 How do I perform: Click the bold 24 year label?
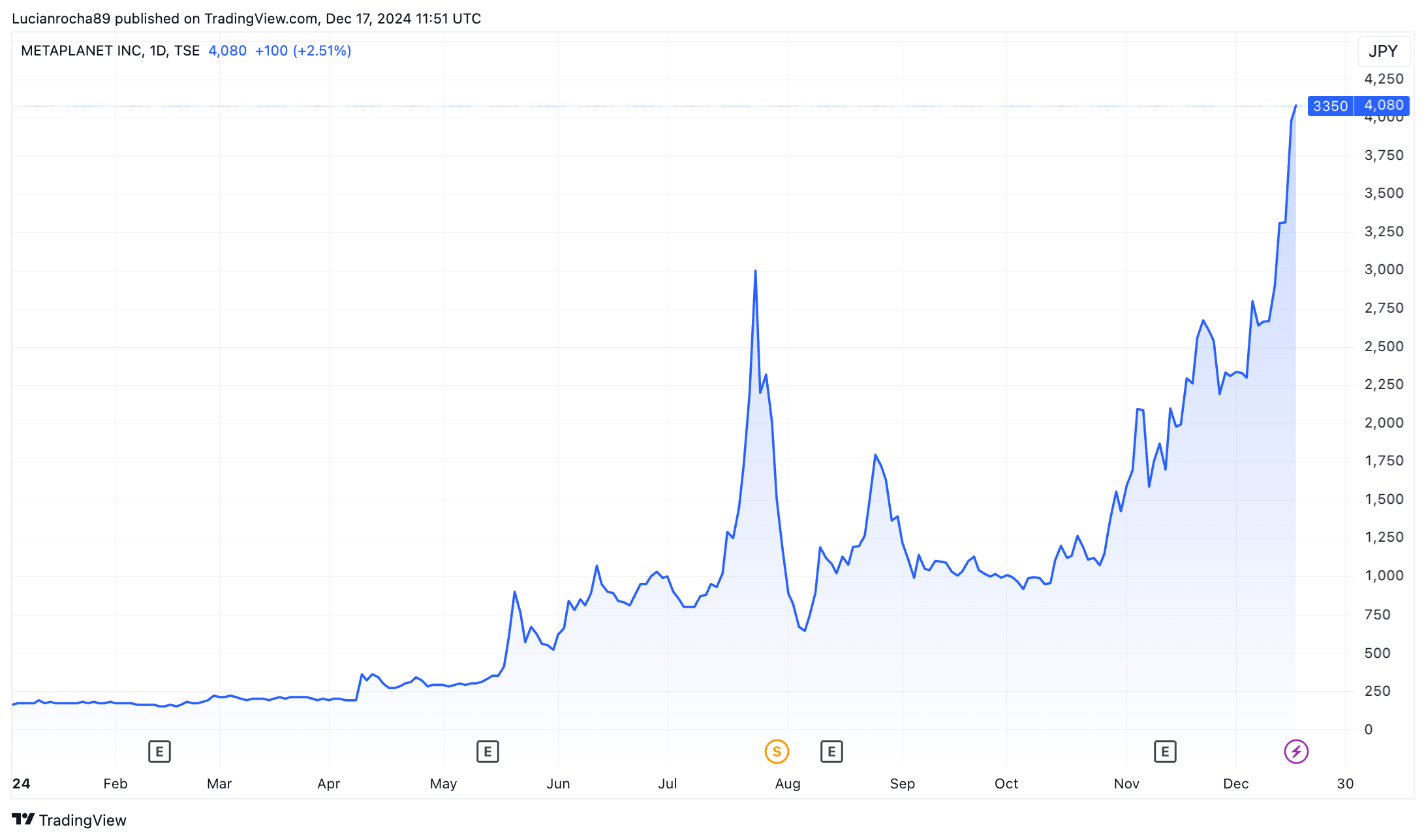coord(21,783)
